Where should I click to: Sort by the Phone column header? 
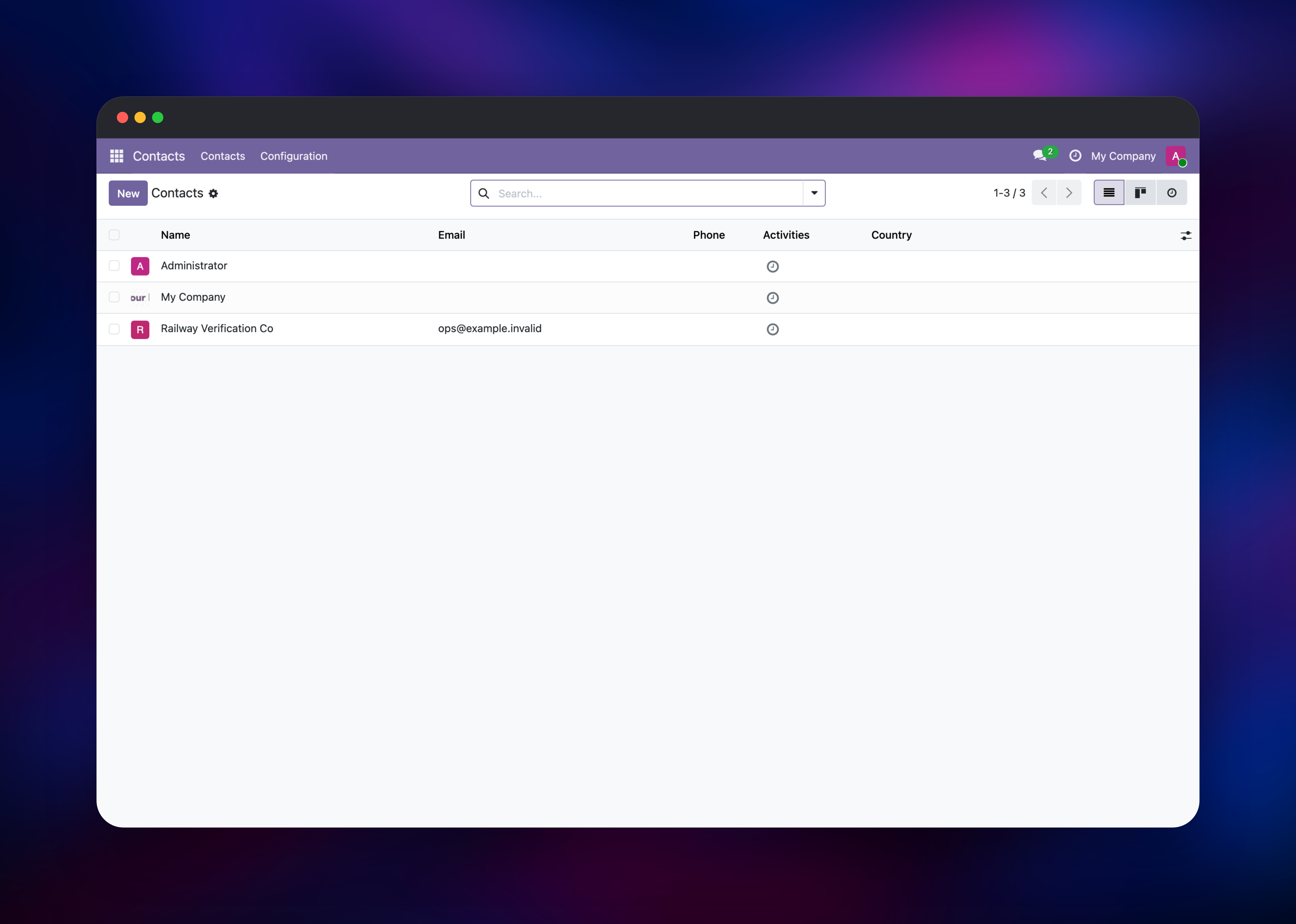pos(709,235)
